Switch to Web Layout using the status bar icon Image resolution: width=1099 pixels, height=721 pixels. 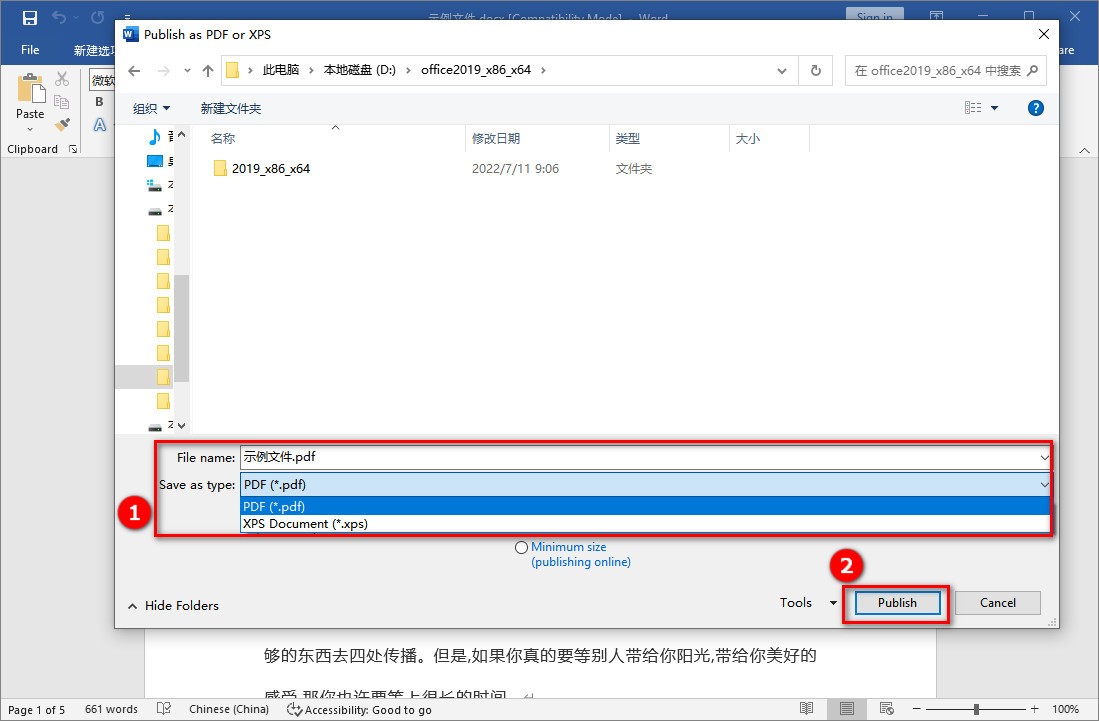[x=886, y=709]
